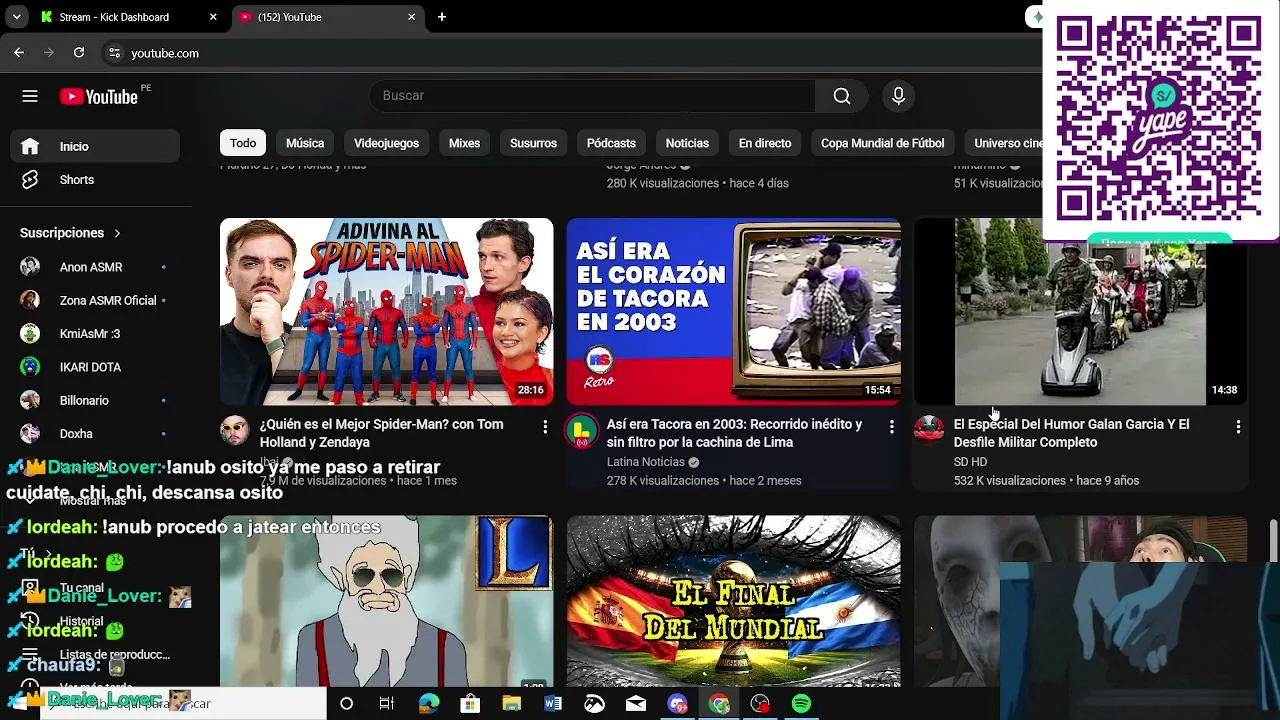Open a new browser tab
This screenshot has height=720, width=1280.
pyautogui.click(x=442, y=17)
